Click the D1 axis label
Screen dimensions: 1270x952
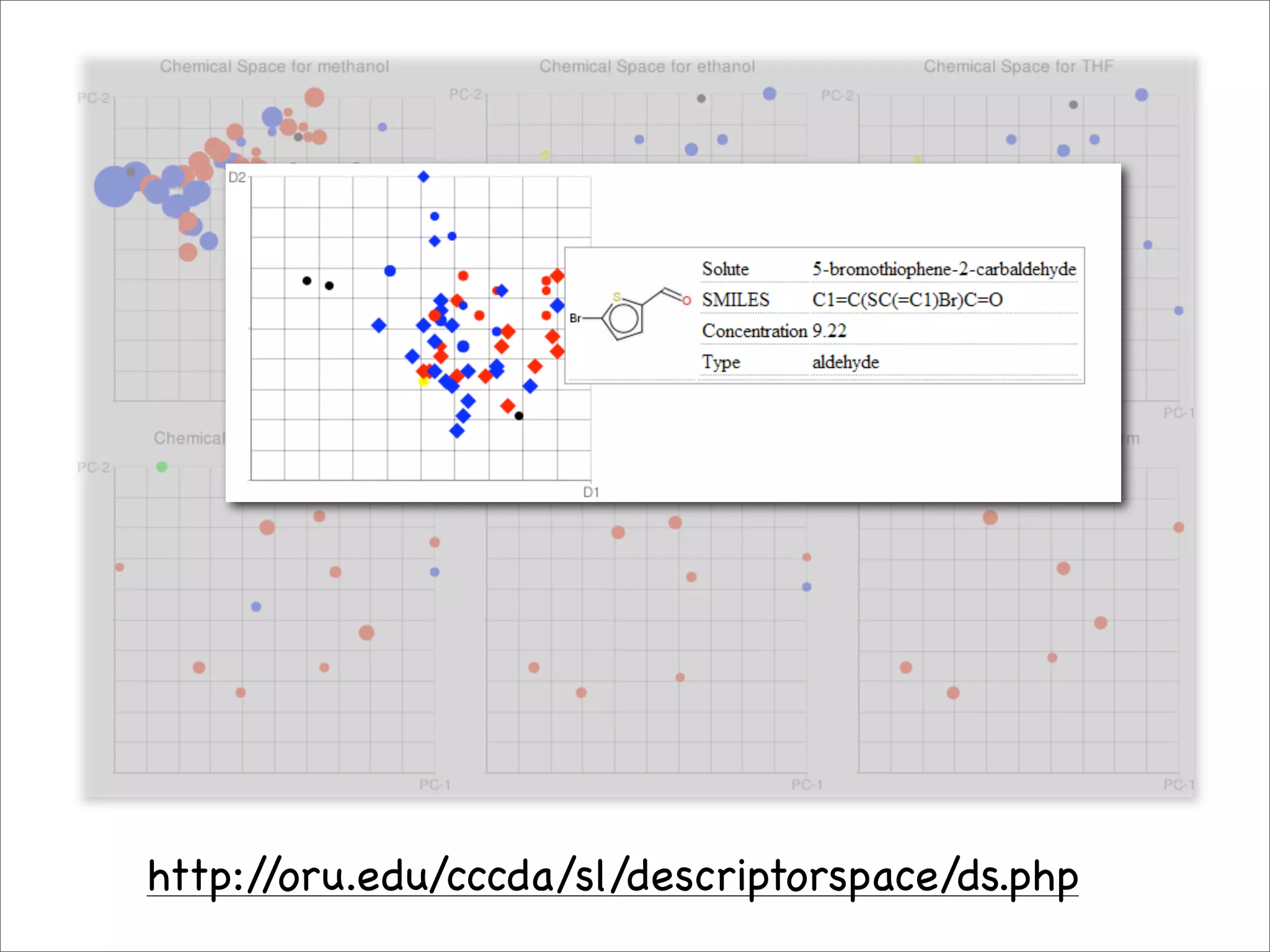[x=591, y=492]
